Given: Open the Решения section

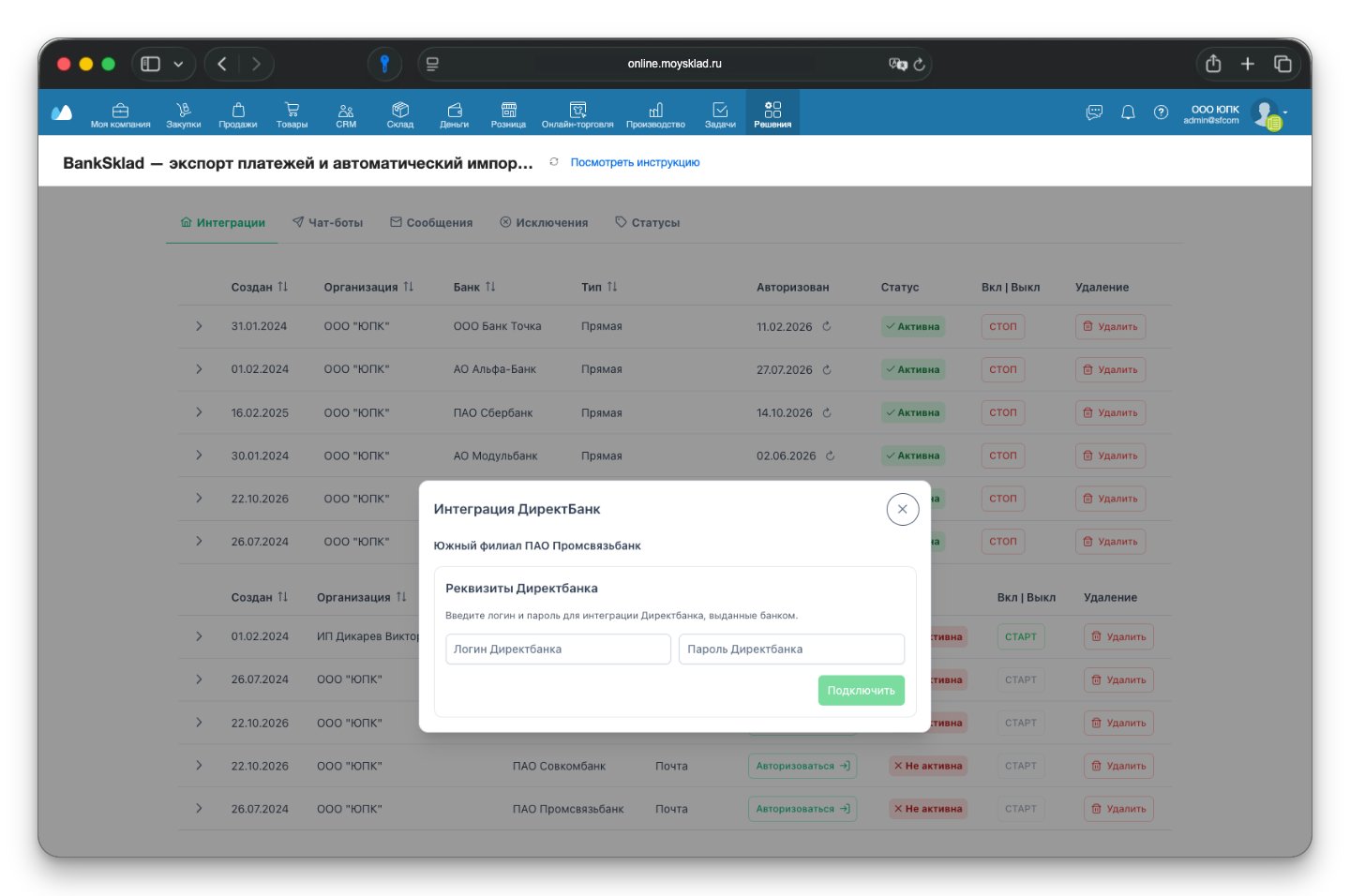Looking at the screenshot, I should point(772,114).
